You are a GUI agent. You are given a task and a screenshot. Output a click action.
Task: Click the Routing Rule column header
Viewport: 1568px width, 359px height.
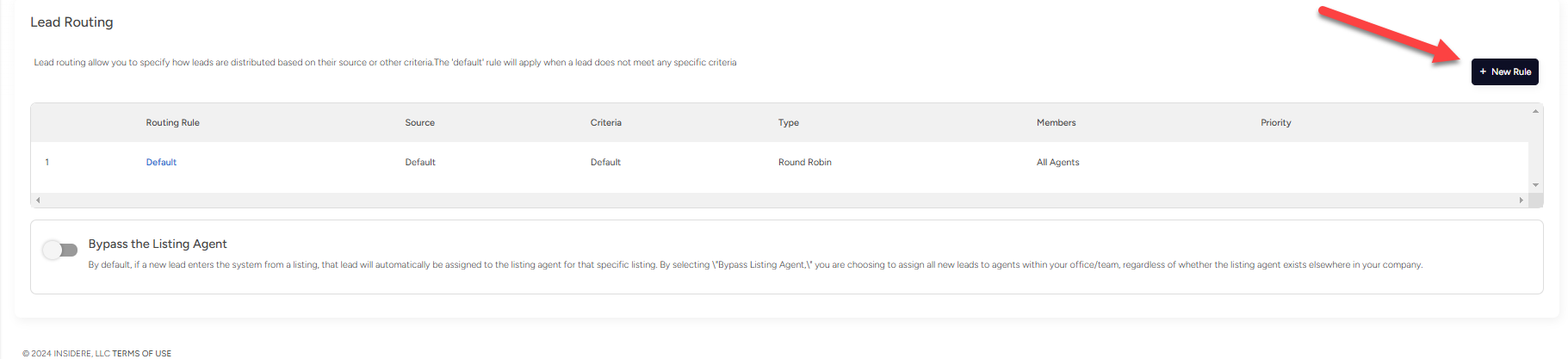[x=172, y=122]
